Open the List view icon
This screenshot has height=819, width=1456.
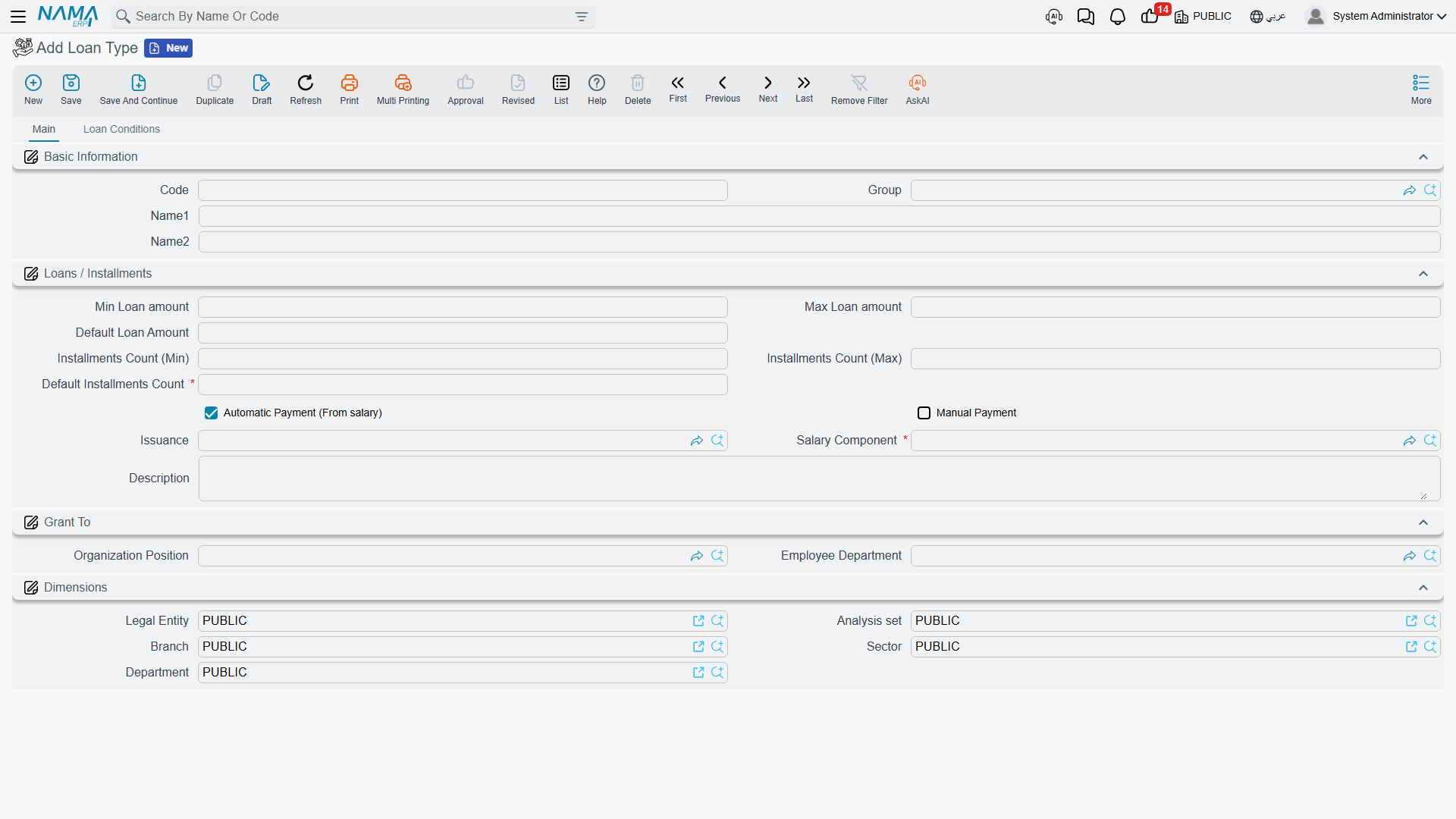coord(561,83)
